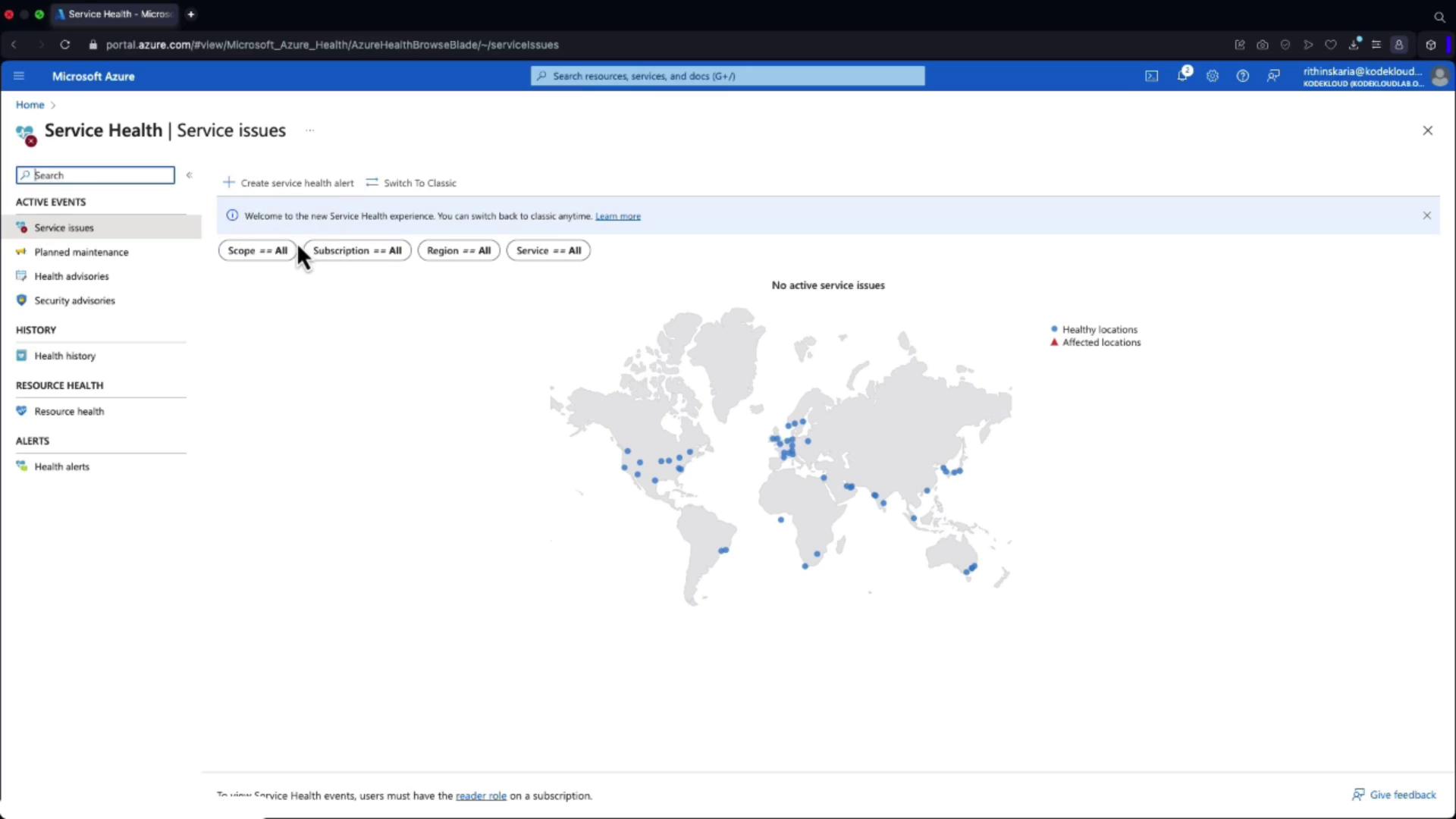Go to Health history

(64, 356)
